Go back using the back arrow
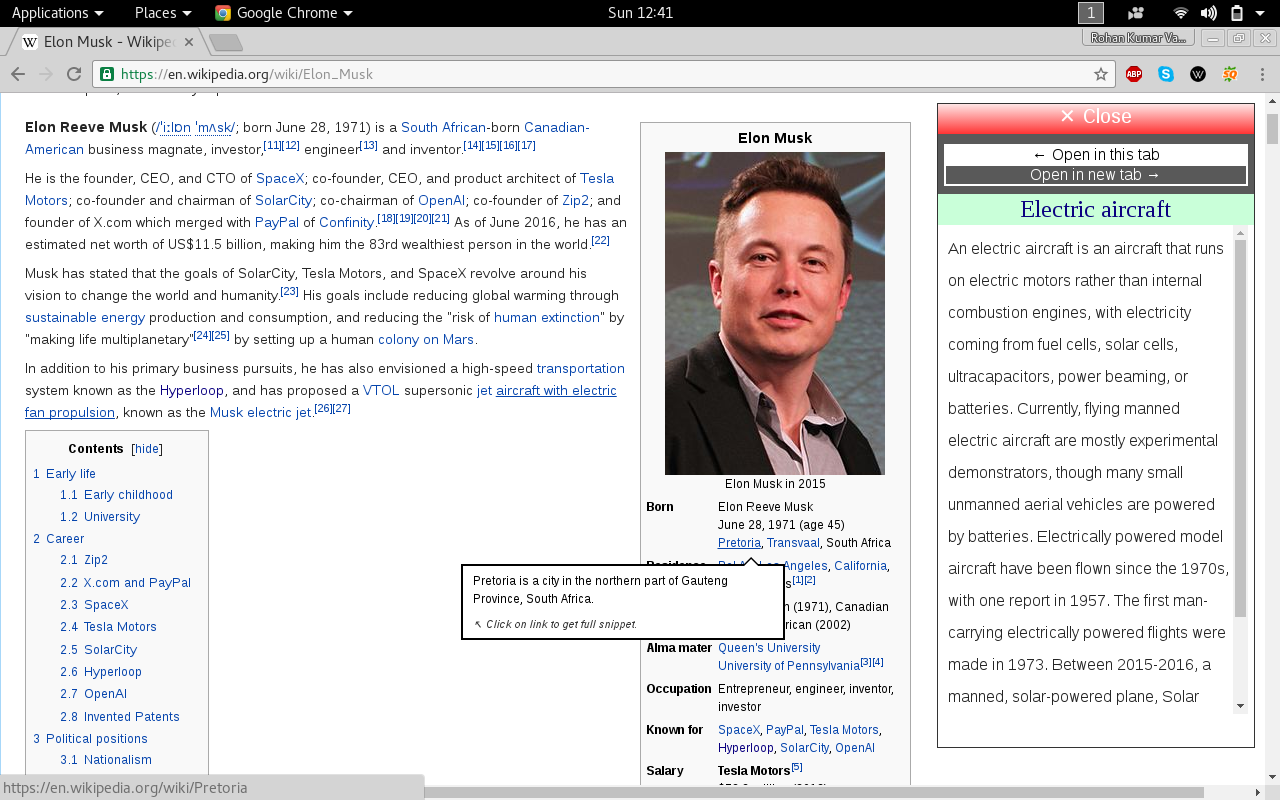Image resolution: width=1280 pixels, height=800 pixels. point(17,73)
